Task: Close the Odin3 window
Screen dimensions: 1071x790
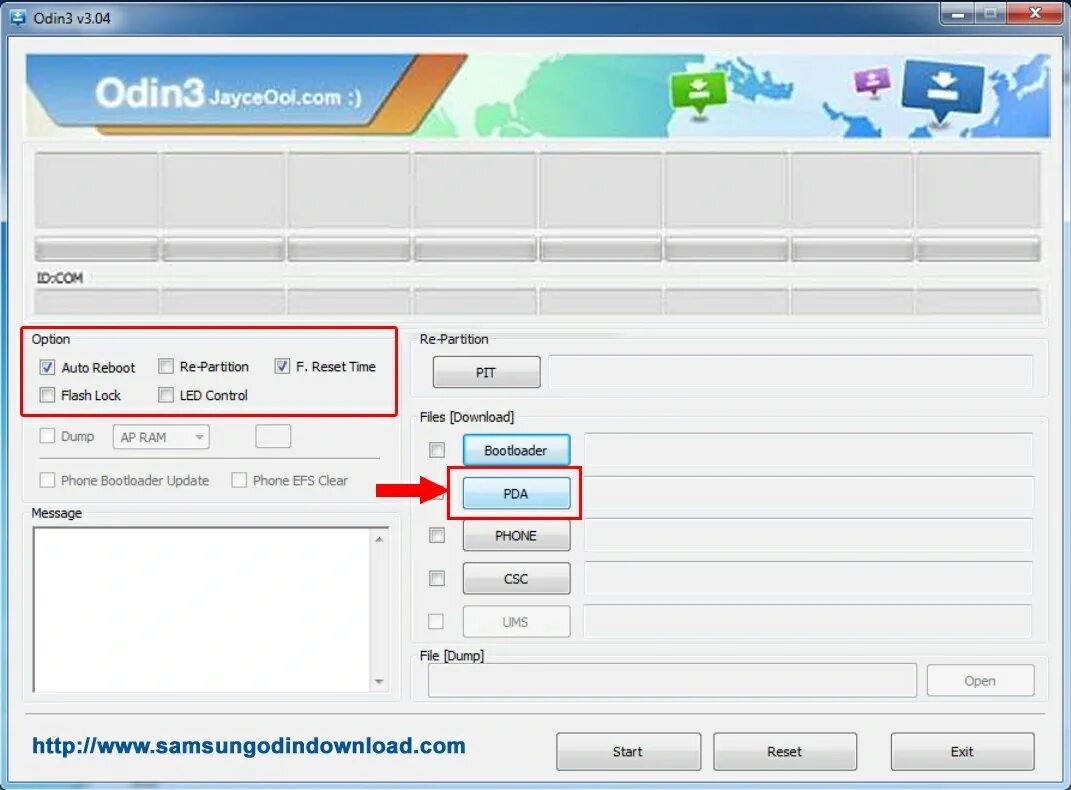Action: 1035,14
